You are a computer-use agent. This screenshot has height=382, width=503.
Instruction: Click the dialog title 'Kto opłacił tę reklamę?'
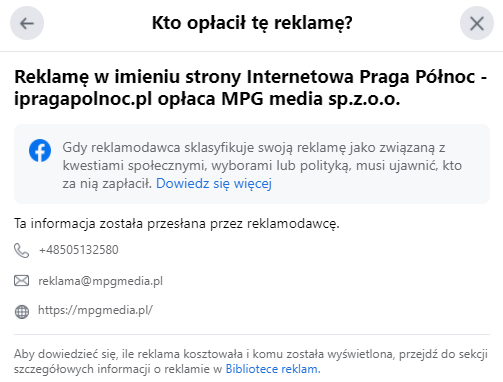tap(252, 23)
